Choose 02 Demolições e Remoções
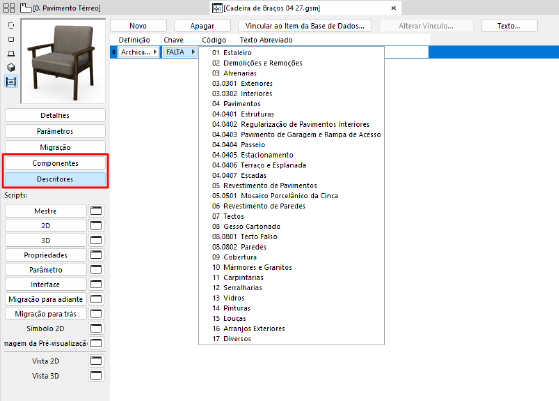559x401 pixels. (291, 63)
